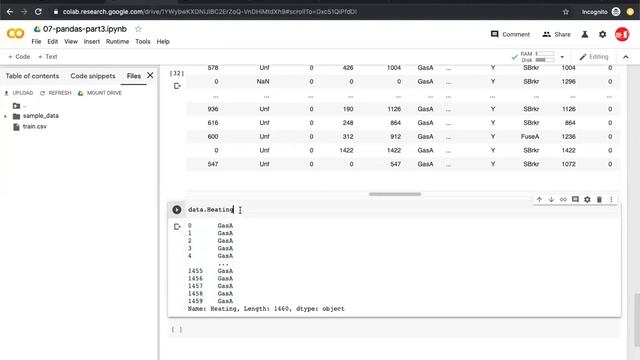
Task: Click MOUNT DRIVE button
Action: click(100, 93)
